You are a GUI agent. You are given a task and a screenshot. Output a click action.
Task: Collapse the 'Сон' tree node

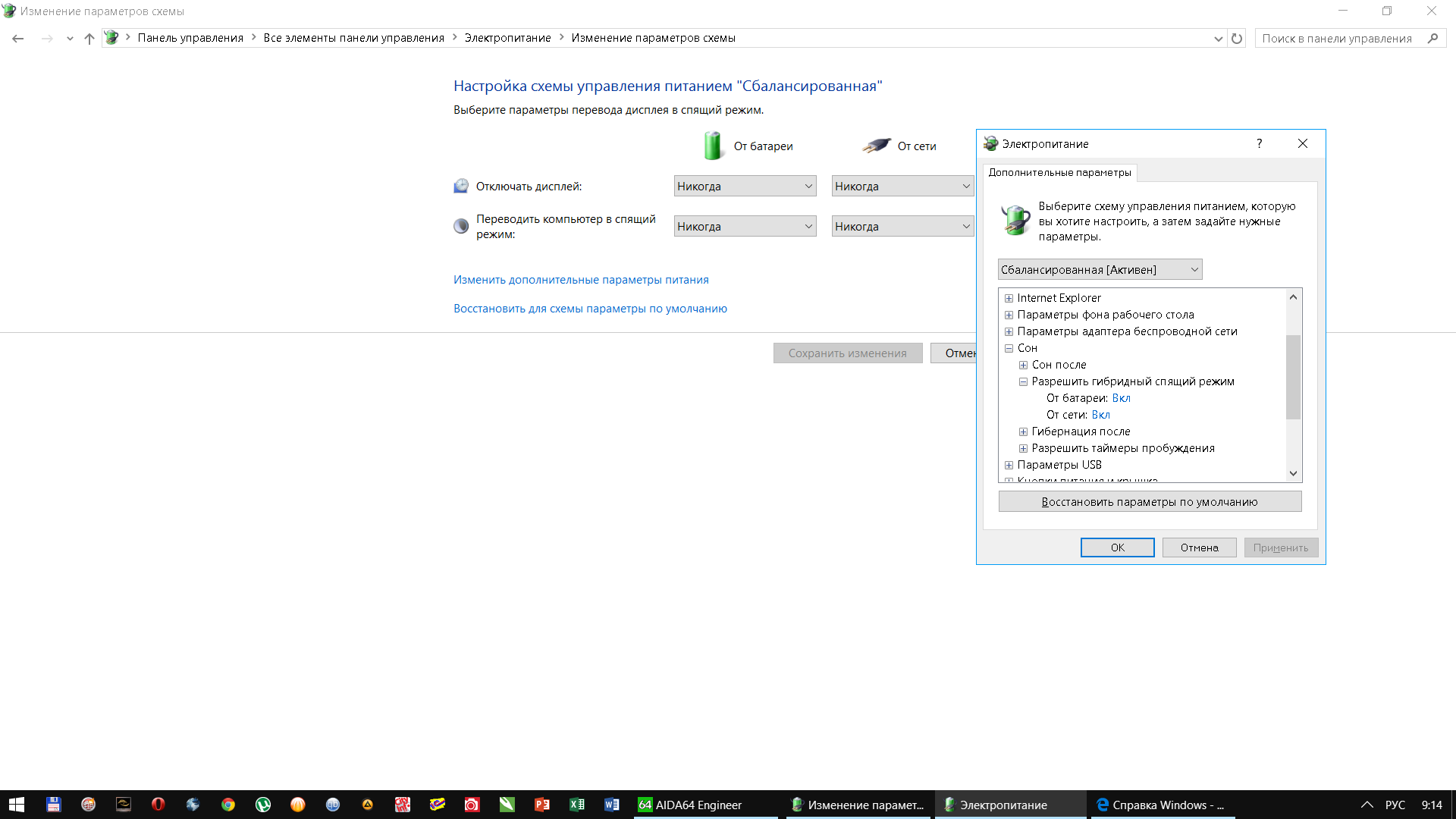coord(1009,348)
